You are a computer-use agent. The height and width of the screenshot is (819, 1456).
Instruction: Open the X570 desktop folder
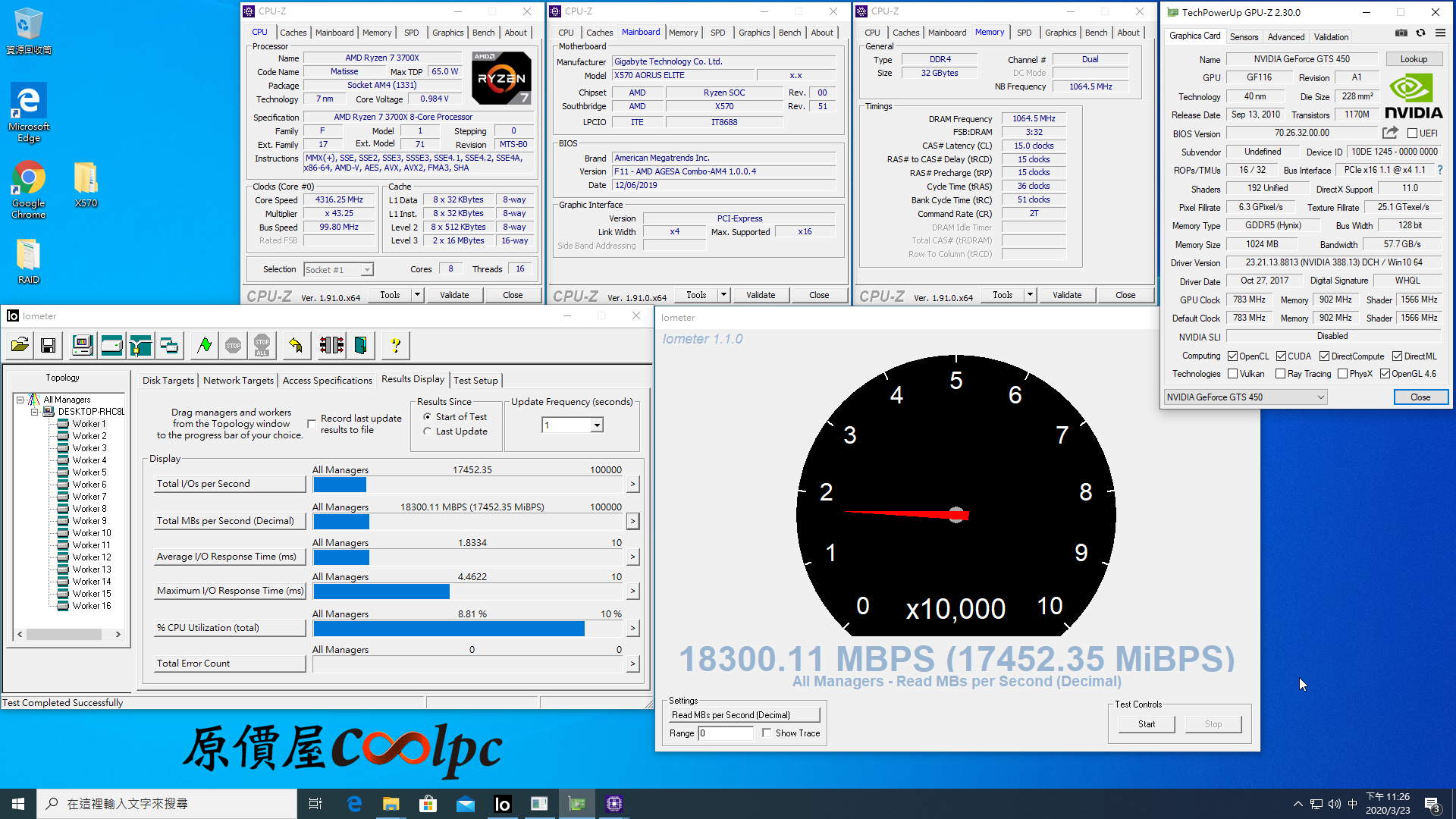tap(86, 184)
